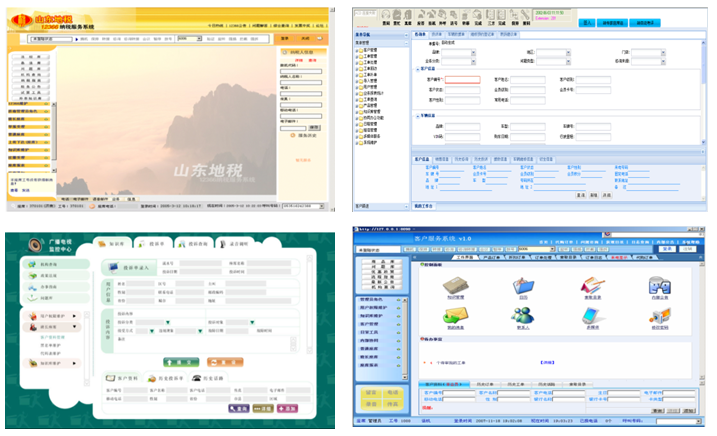Click the 客户编号 field in blue window bottom panel
This screenshot has width=717, height=436.
click(x=459, y=393)
